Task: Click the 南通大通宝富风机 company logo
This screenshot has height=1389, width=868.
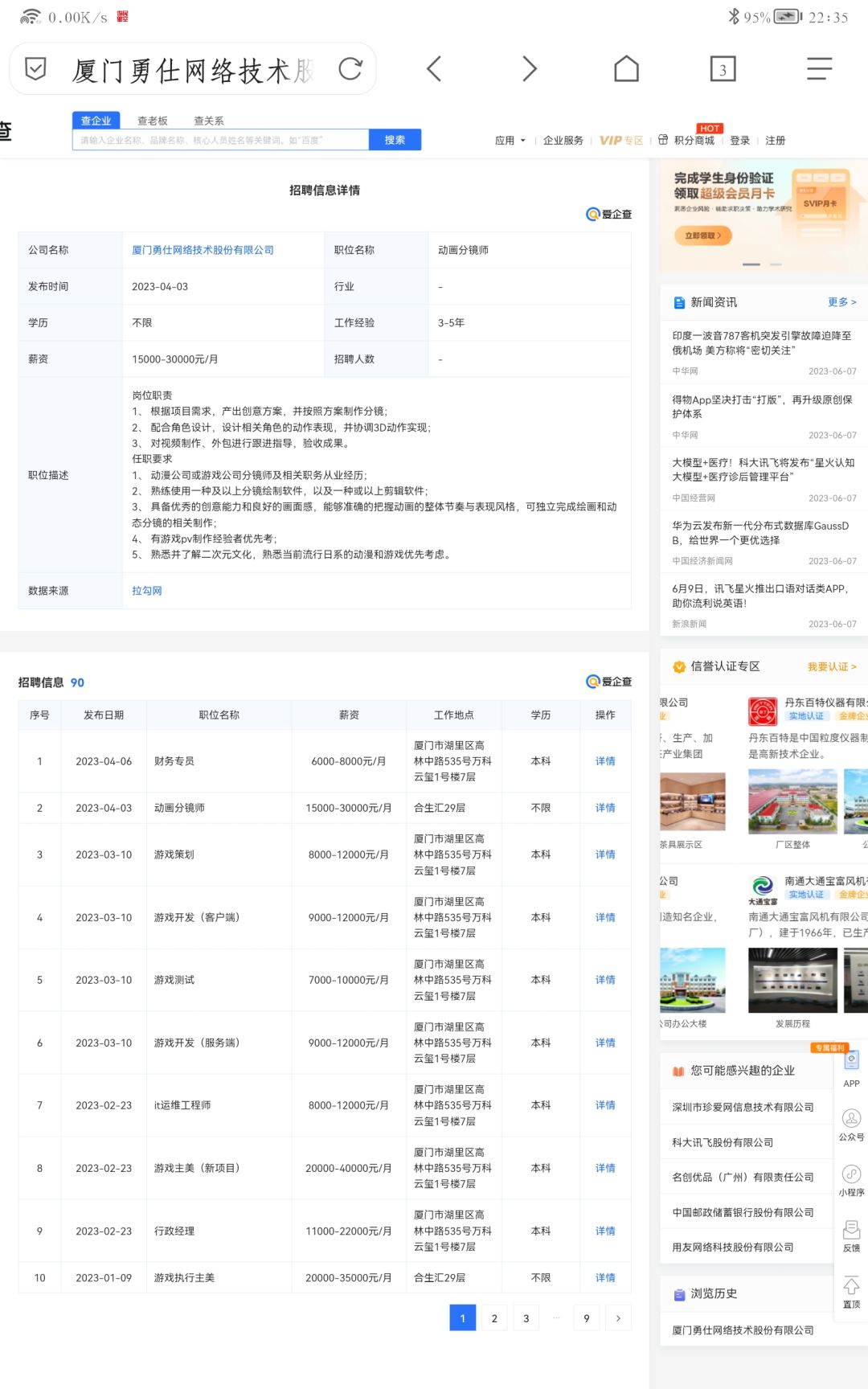Action: coord(763,890)
